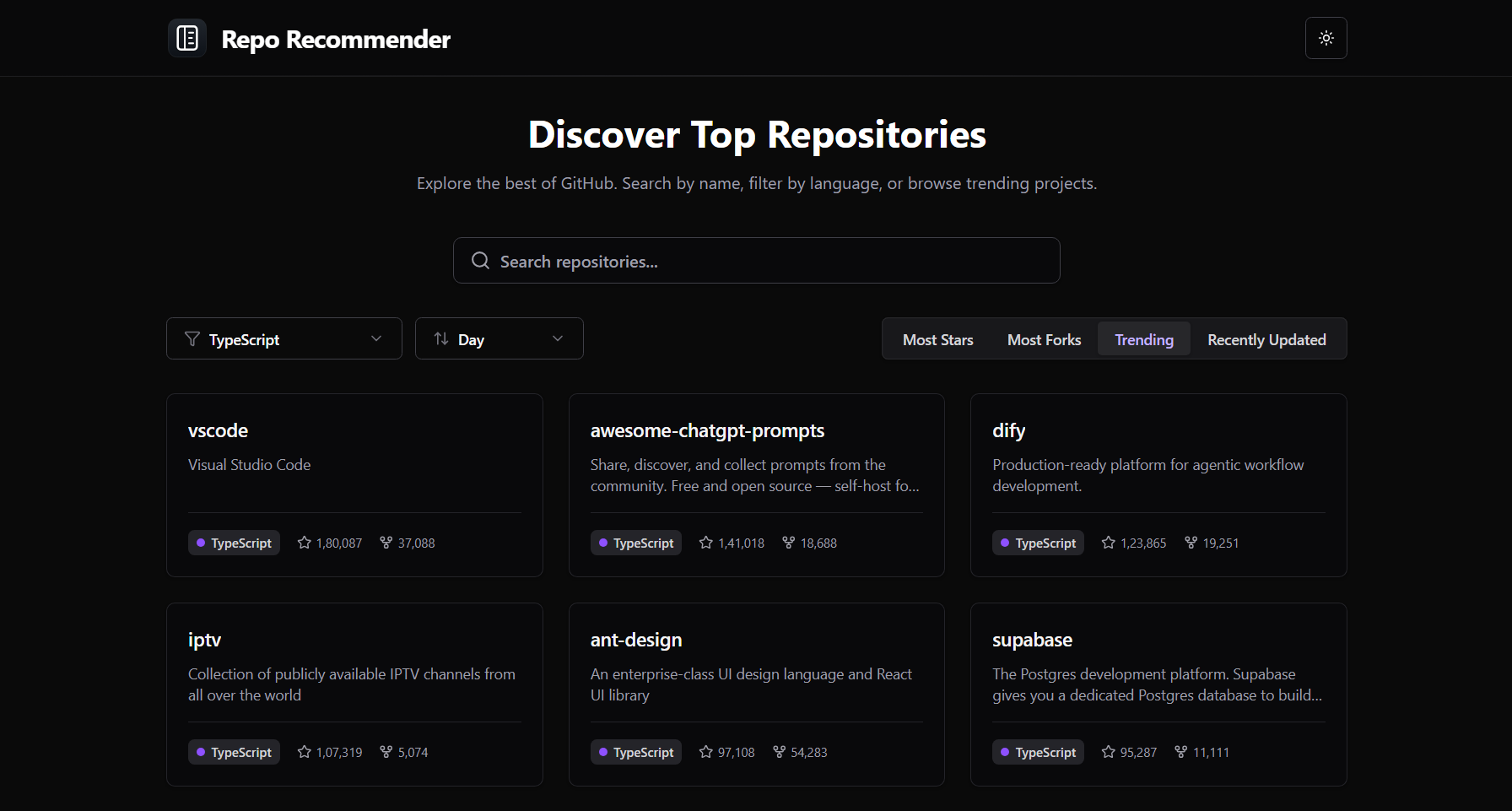This screenshot has height=811, width=1512.
Task: Open the ant-design repository card title
Action: (x=636, y=640)
